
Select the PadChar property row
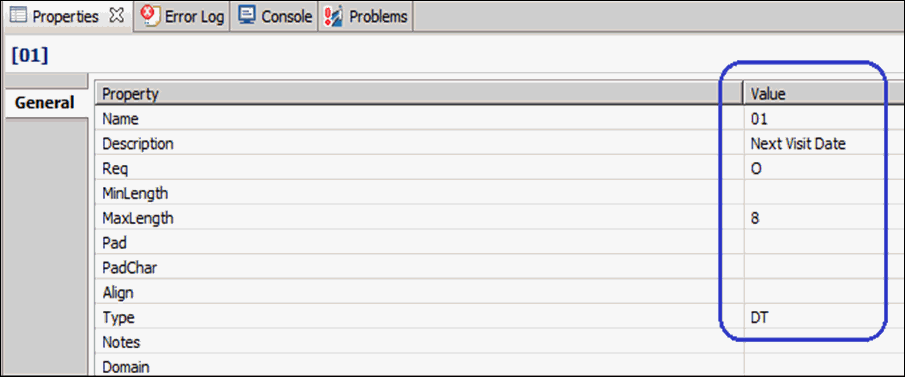(x=499, y=268)
